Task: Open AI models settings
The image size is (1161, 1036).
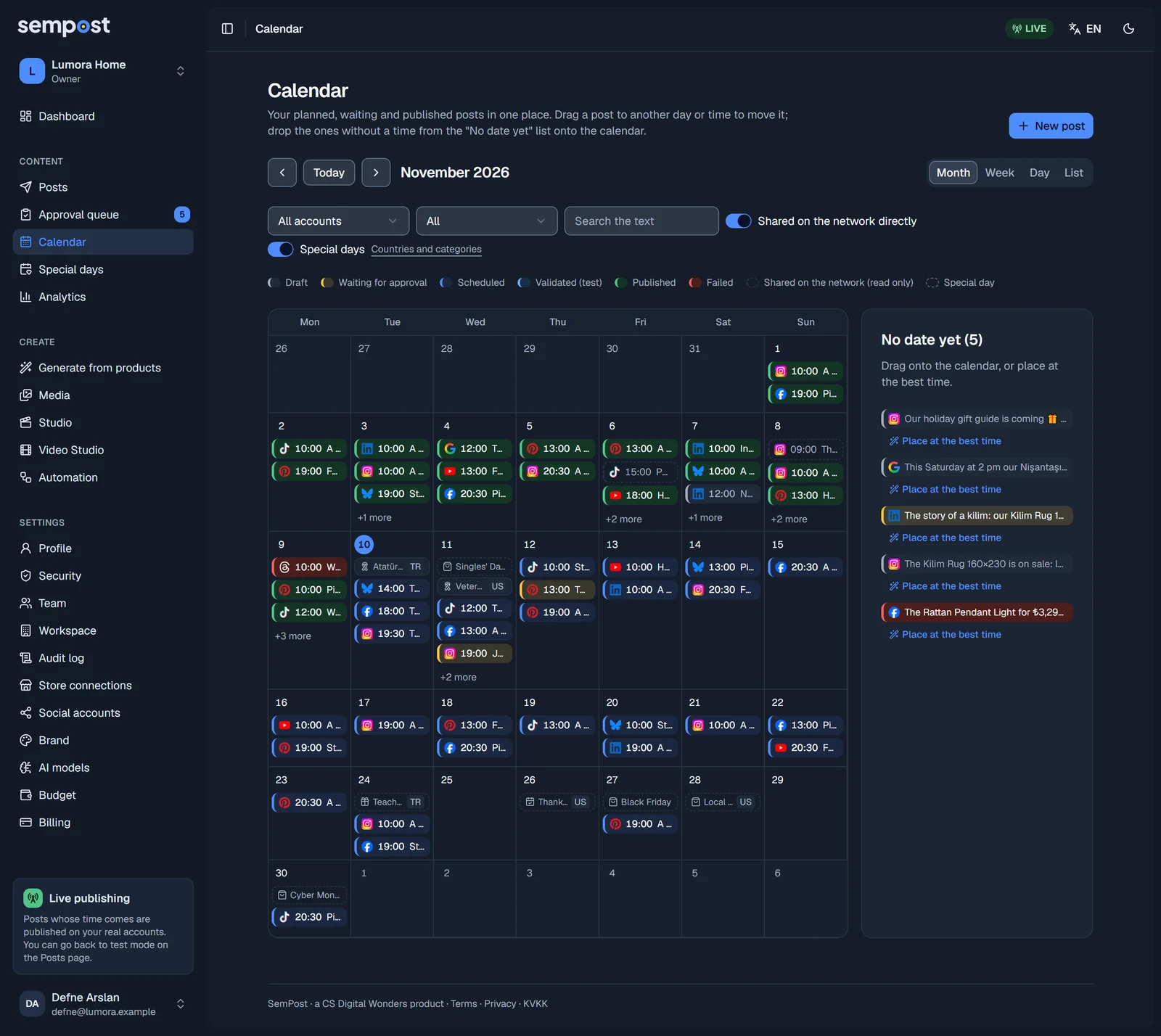Action: [103, 768]
